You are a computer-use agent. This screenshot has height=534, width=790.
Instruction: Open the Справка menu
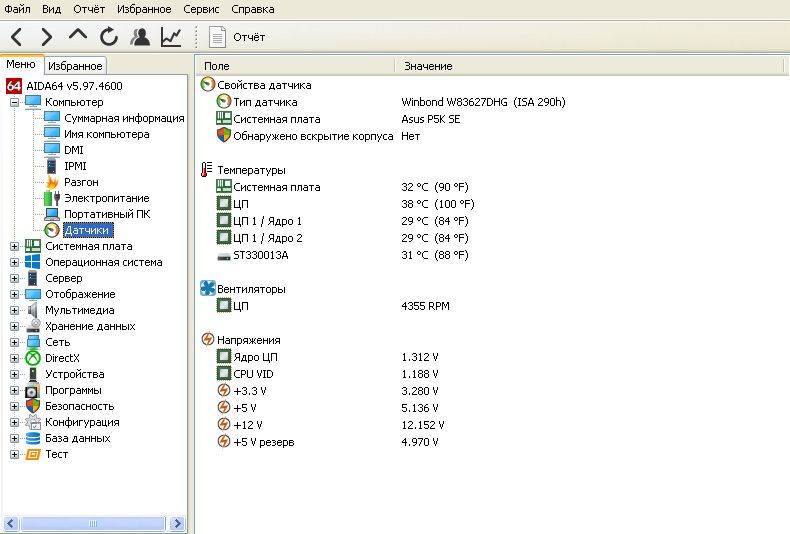[253, 9]
